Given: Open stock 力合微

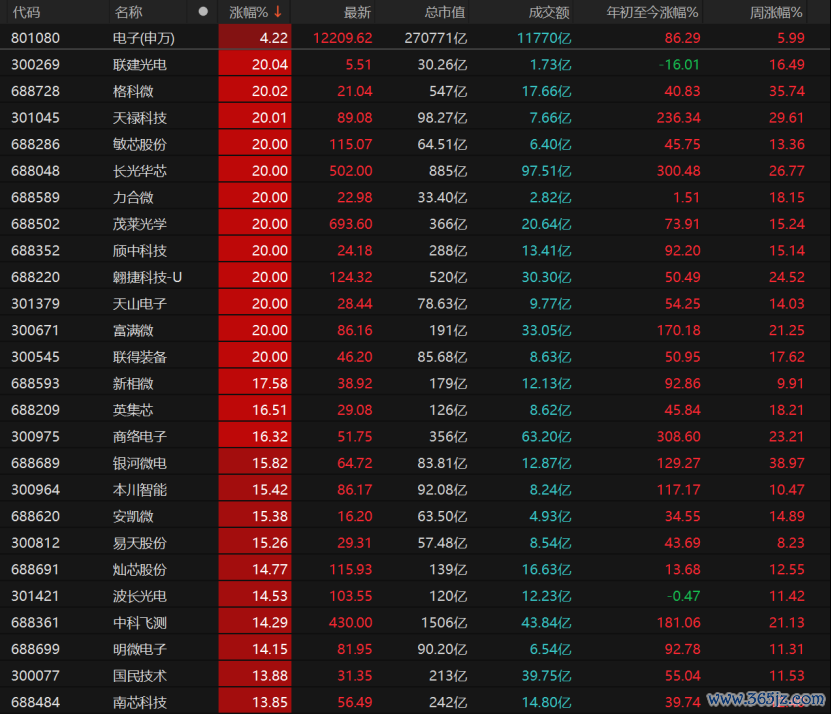Looking at the screenshot, I should tap(133, 197).
